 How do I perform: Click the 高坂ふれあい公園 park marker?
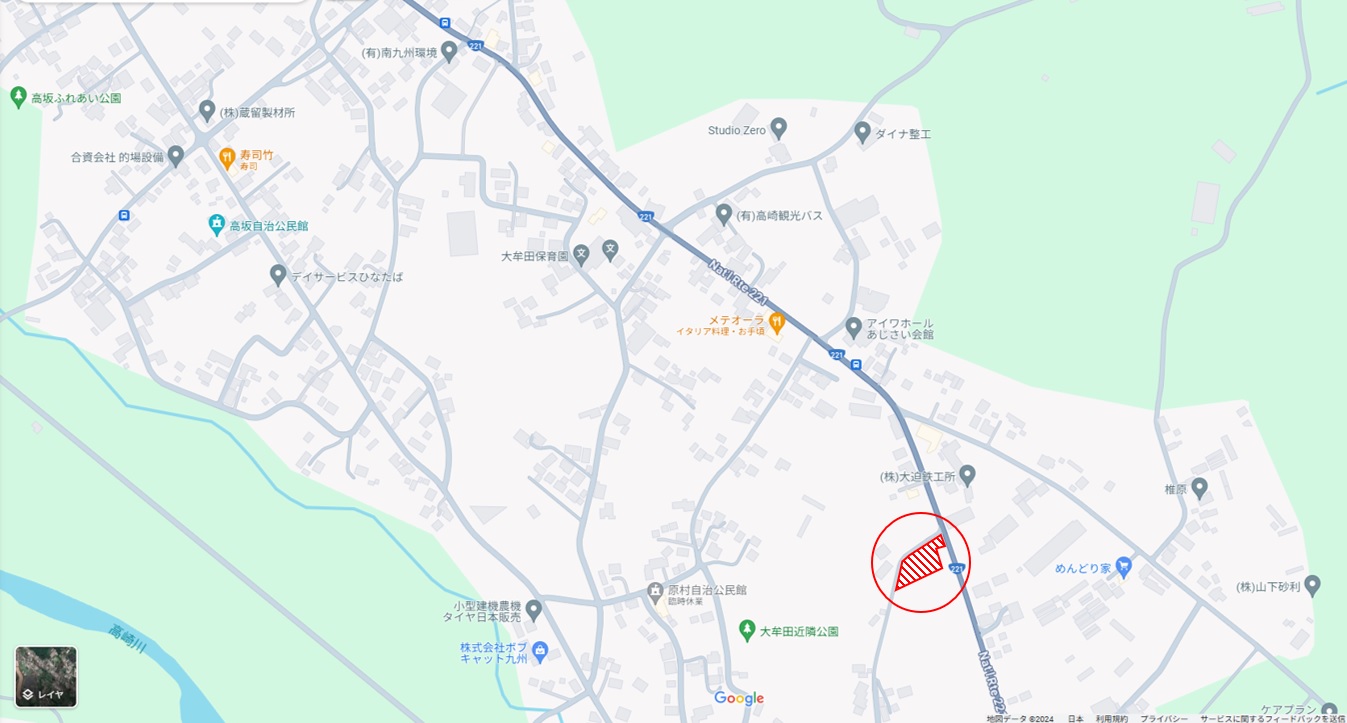pos(17,97)
